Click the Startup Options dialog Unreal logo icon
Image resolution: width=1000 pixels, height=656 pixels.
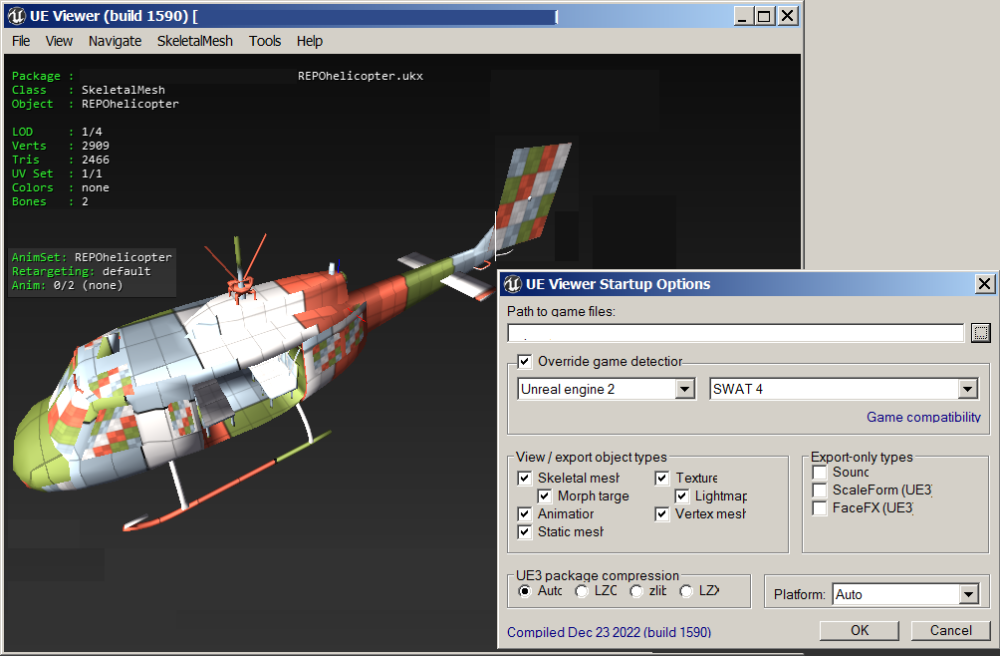tap(513, 284)
